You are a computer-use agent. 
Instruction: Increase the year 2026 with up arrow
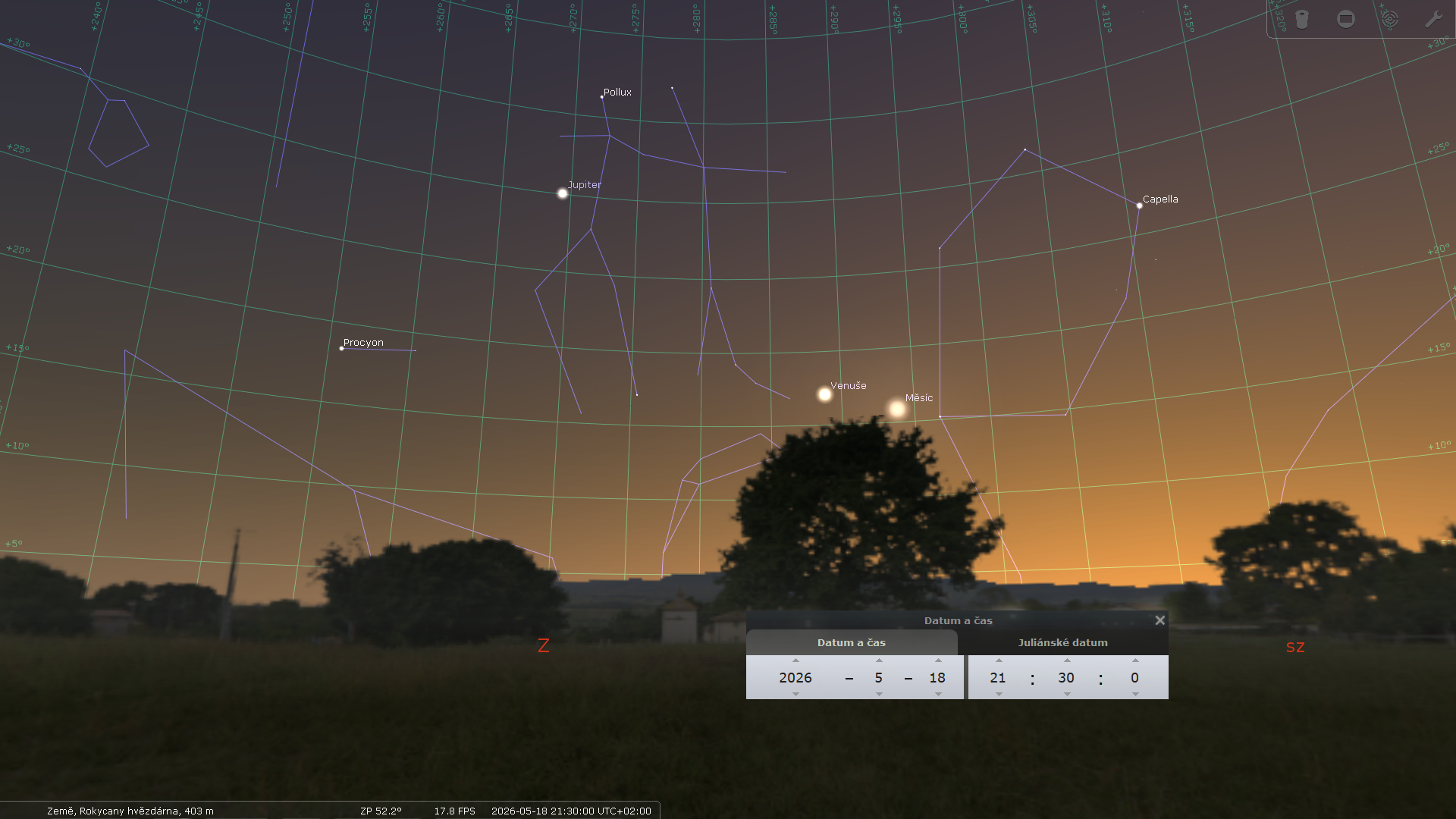point(795,661)
